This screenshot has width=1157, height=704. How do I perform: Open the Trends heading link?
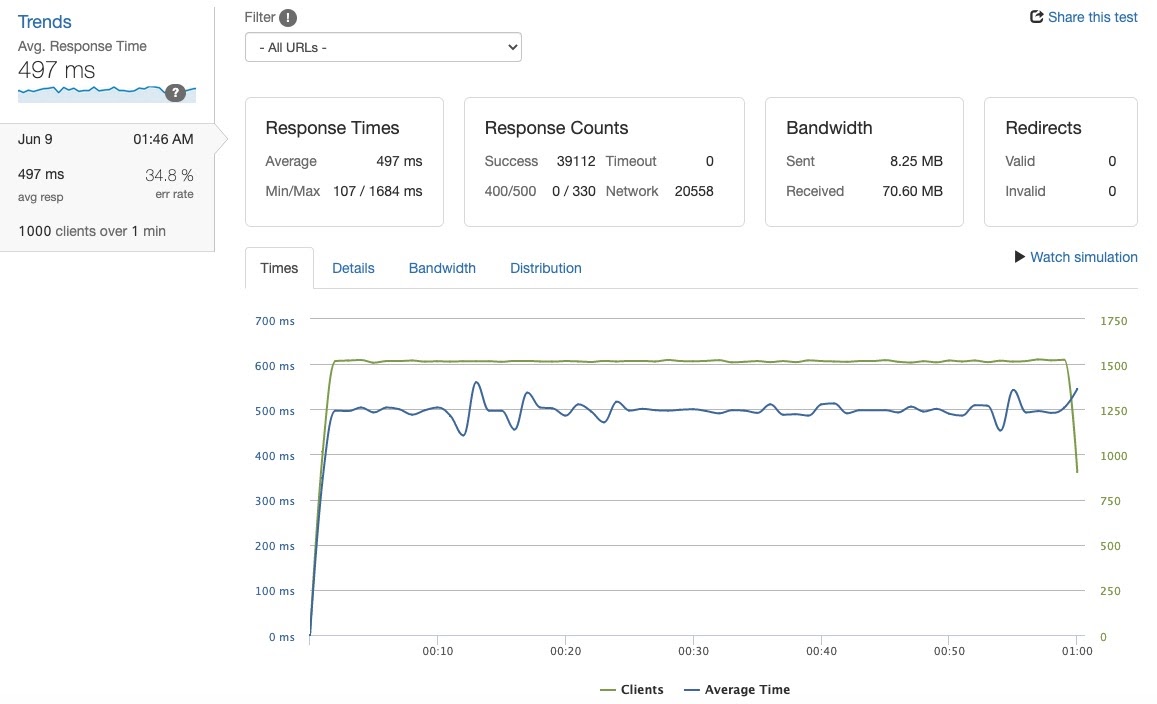coord(44,22)
